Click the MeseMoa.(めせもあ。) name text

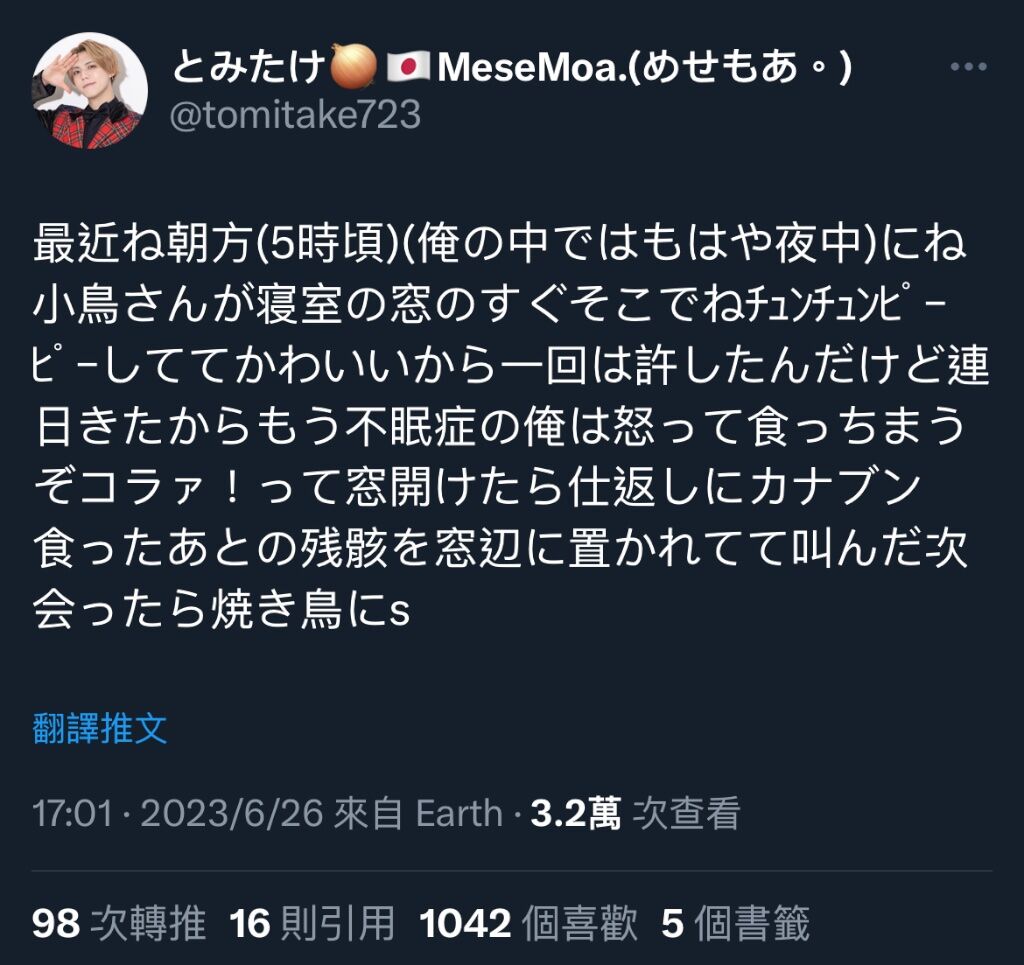pos(645,67)
